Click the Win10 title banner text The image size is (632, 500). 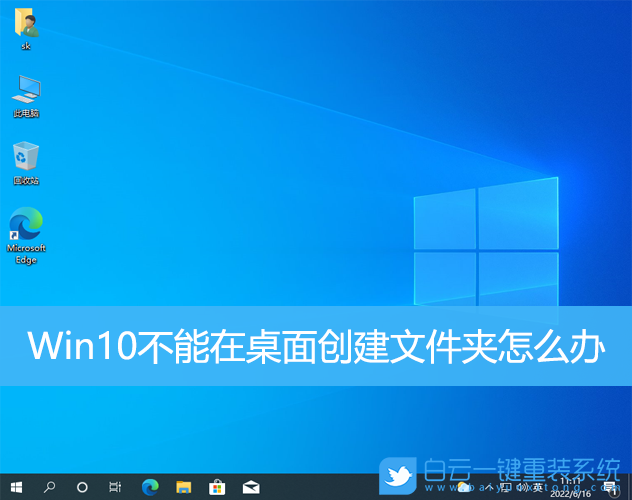[316, 346]
